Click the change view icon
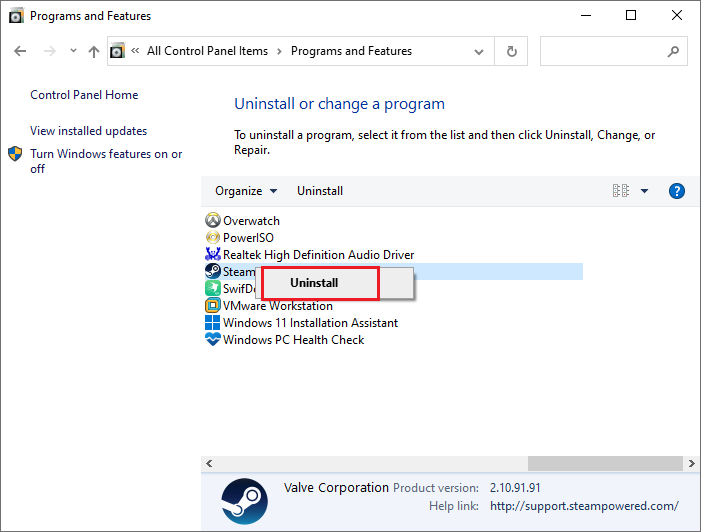This screenshot has height=532, width=701. (x=621, y=191)
